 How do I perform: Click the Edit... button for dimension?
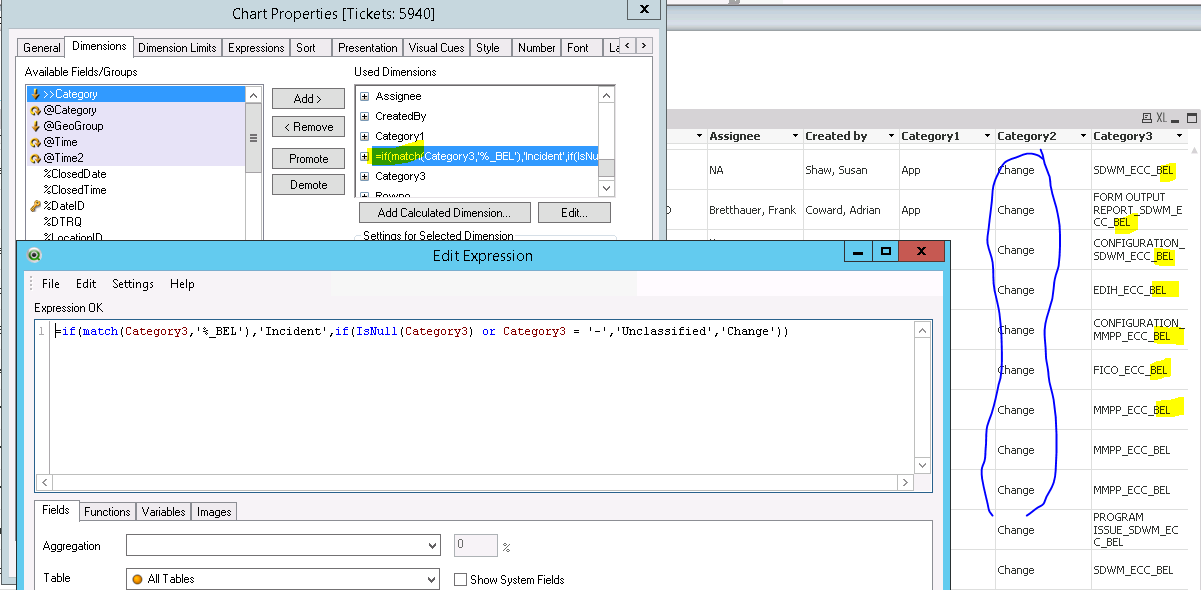[x=575, y=212]
